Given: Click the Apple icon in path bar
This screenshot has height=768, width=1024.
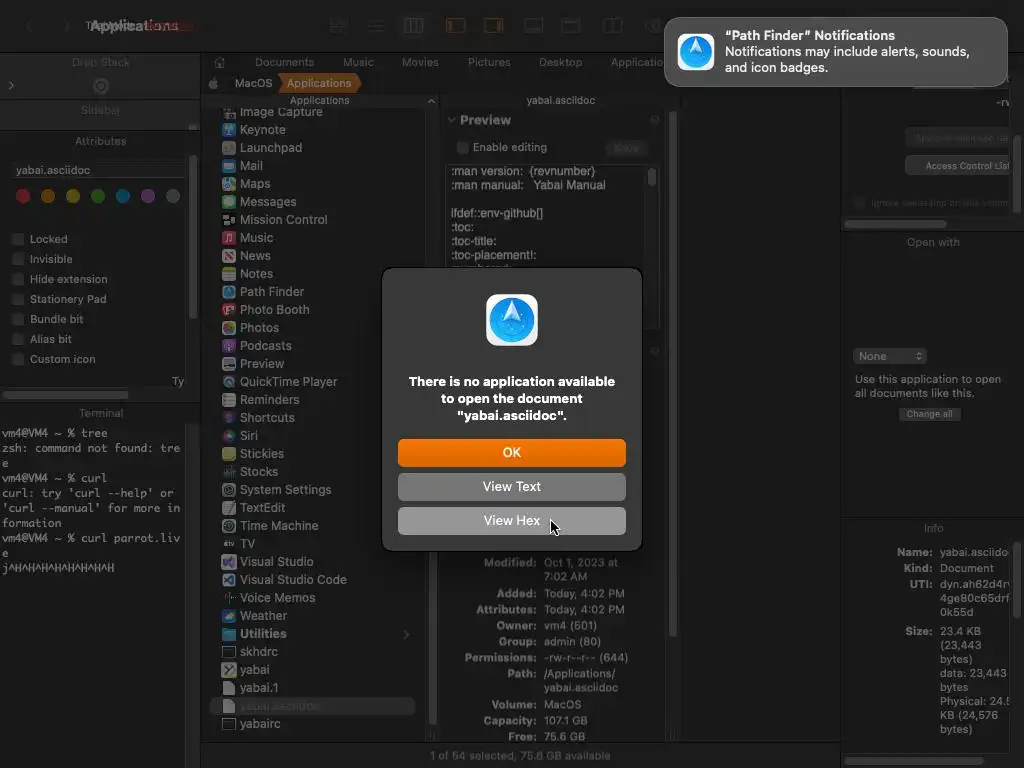Looking at the screenshot, I should click(214, 84).
